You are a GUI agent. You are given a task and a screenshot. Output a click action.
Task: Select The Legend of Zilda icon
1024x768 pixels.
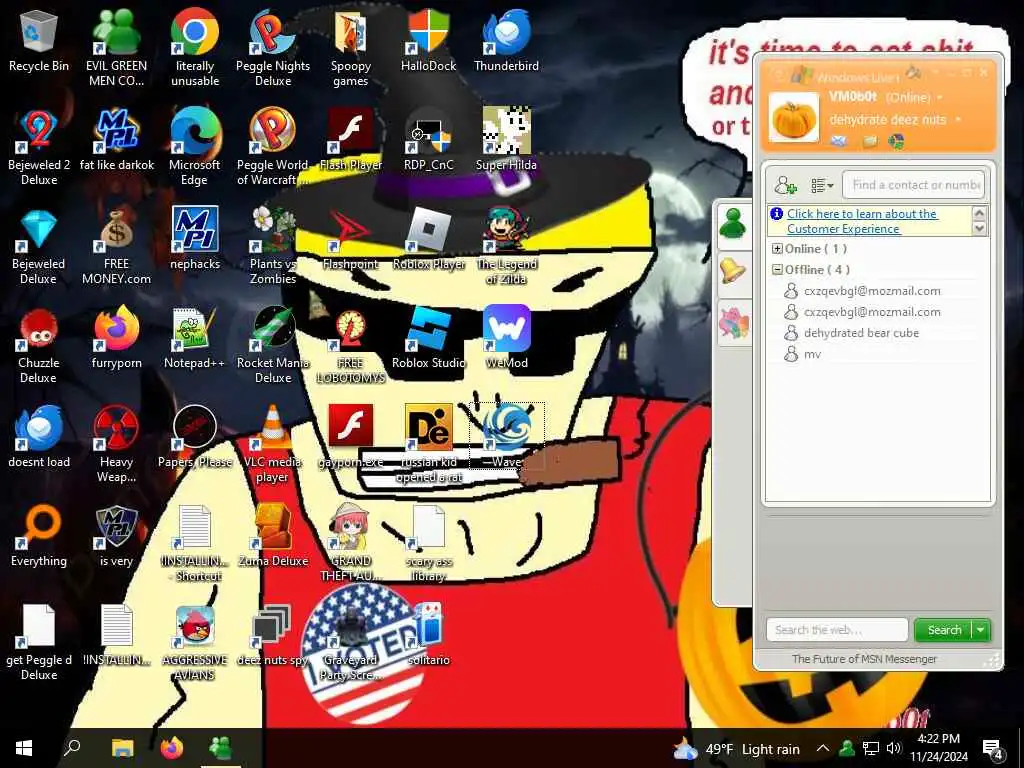506,246
